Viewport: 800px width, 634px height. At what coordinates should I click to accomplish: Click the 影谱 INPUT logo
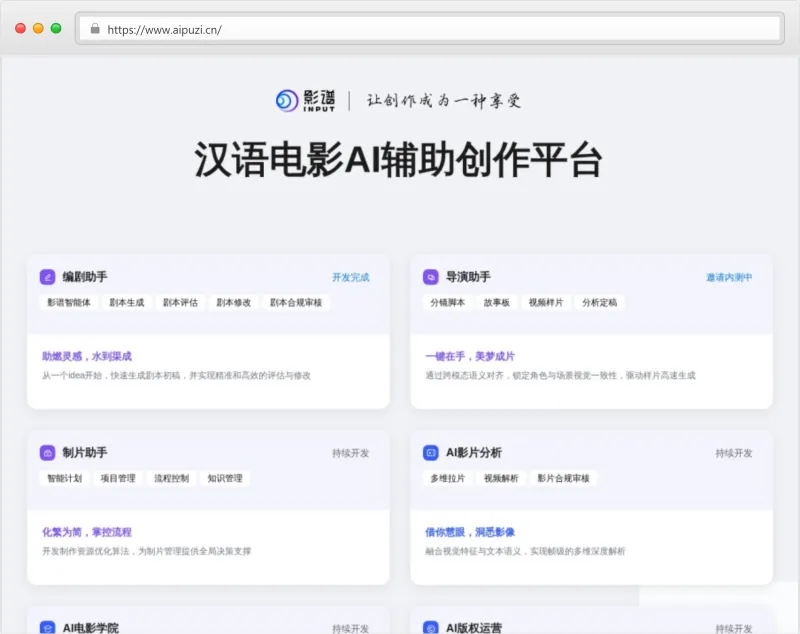(306, 100)
